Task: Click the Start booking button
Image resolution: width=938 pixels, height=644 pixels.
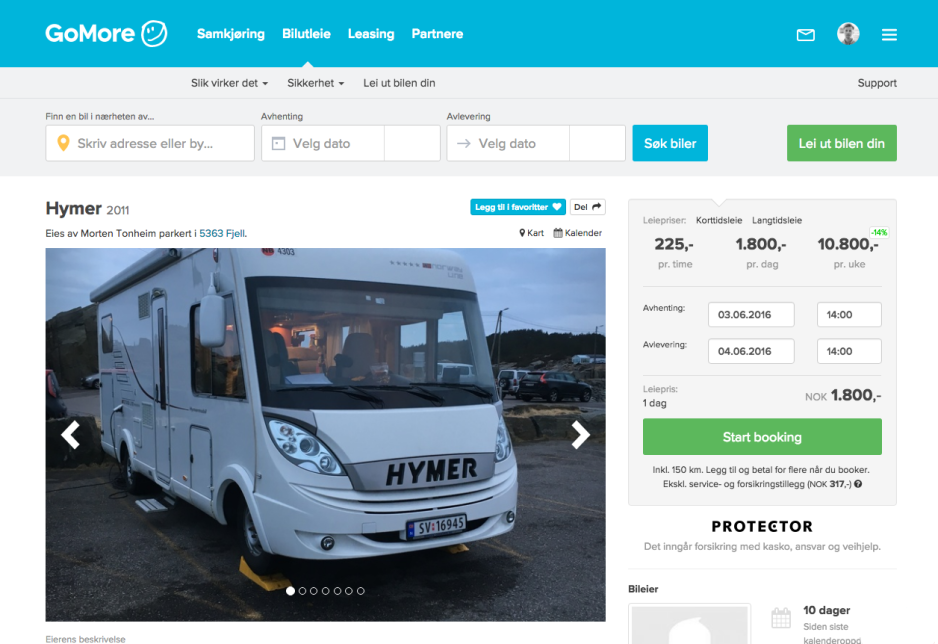Action: pos(762,437)
